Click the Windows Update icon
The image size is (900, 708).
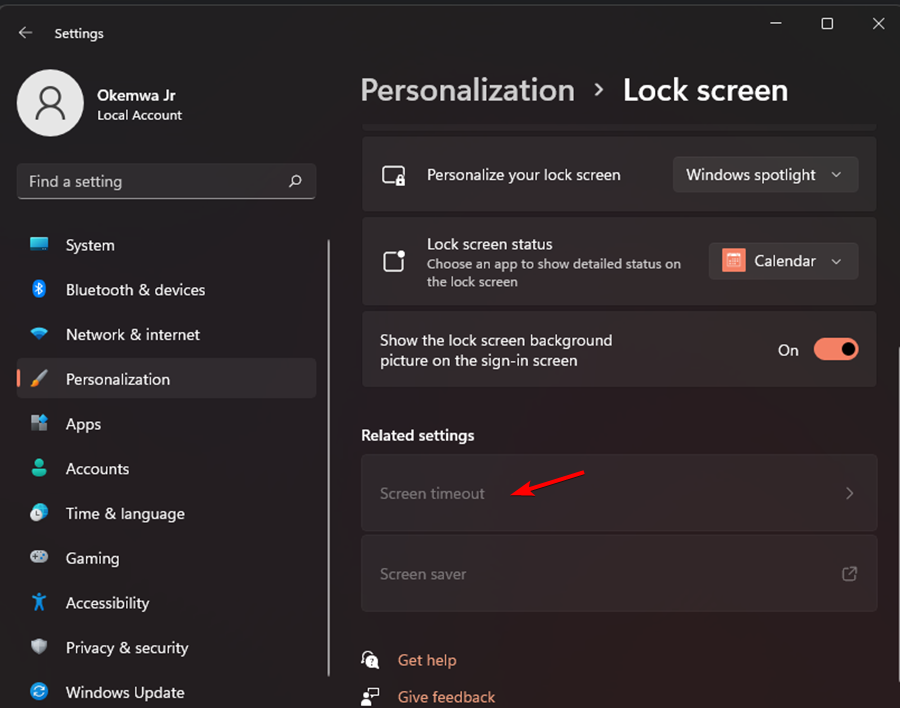coord(37,692)
